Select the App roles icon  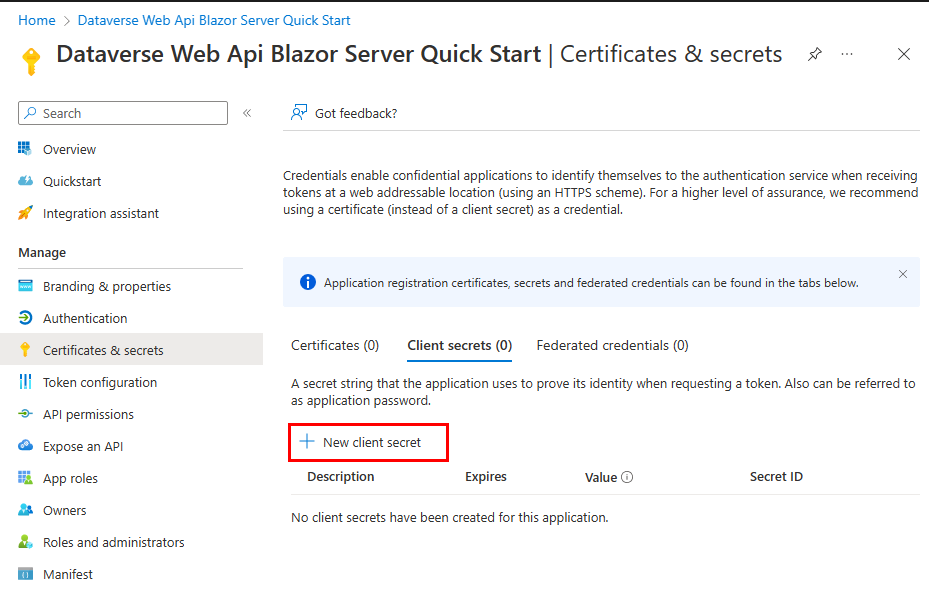click(25, 478)
